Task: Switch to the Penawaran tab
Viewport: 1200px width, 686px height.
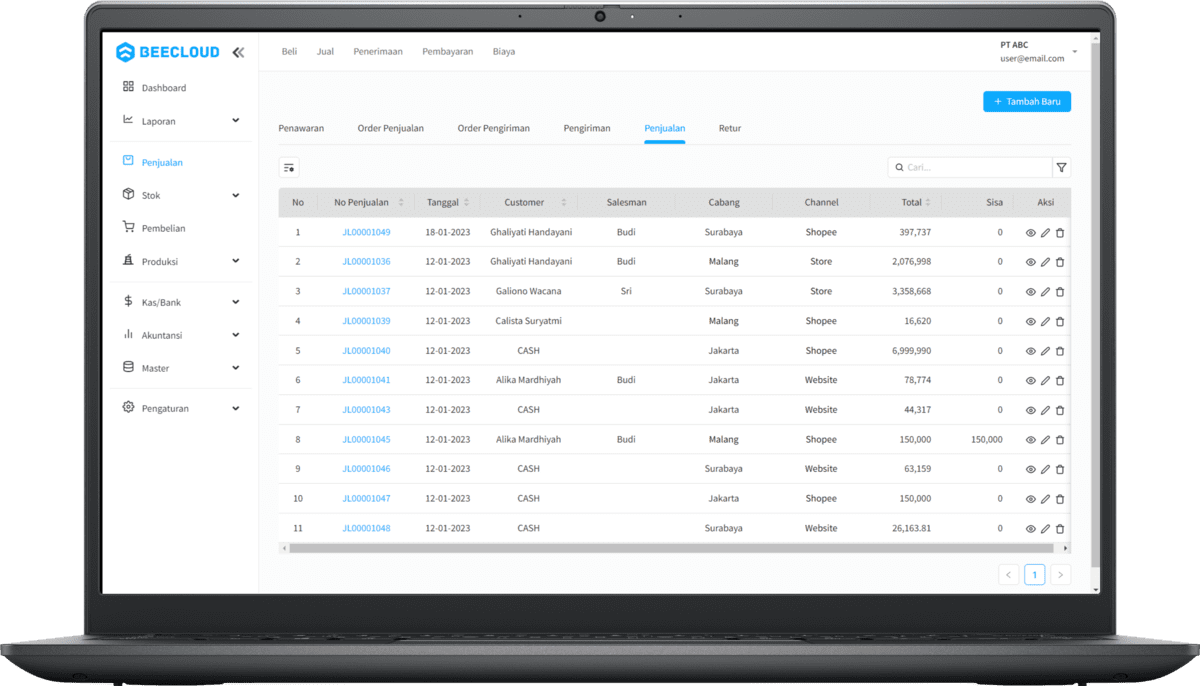Action: (301, 128)
